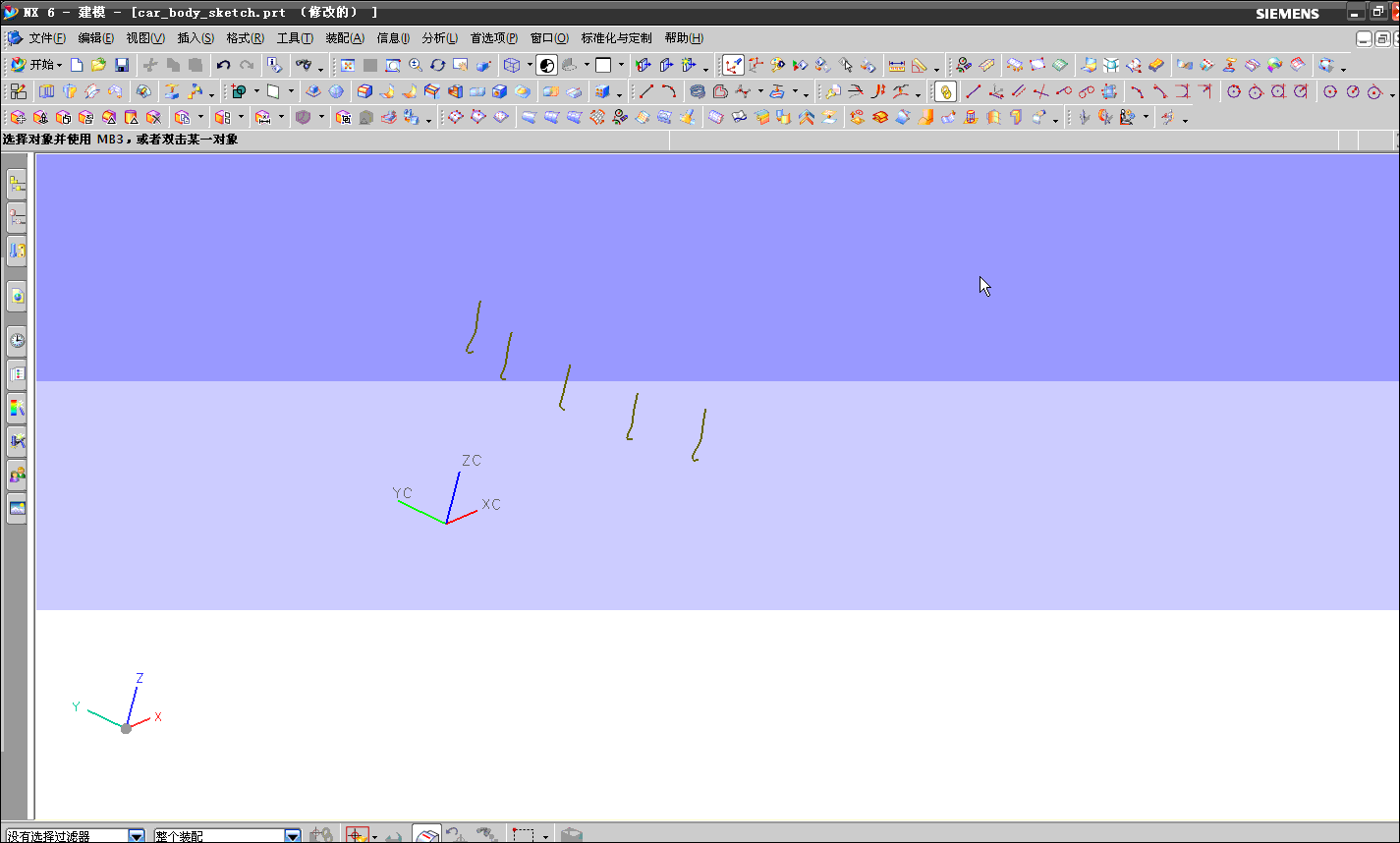Screen dimensions: 1400x843
Task: Activate the Rotate view tool
Action: click(x=438, y=65)
